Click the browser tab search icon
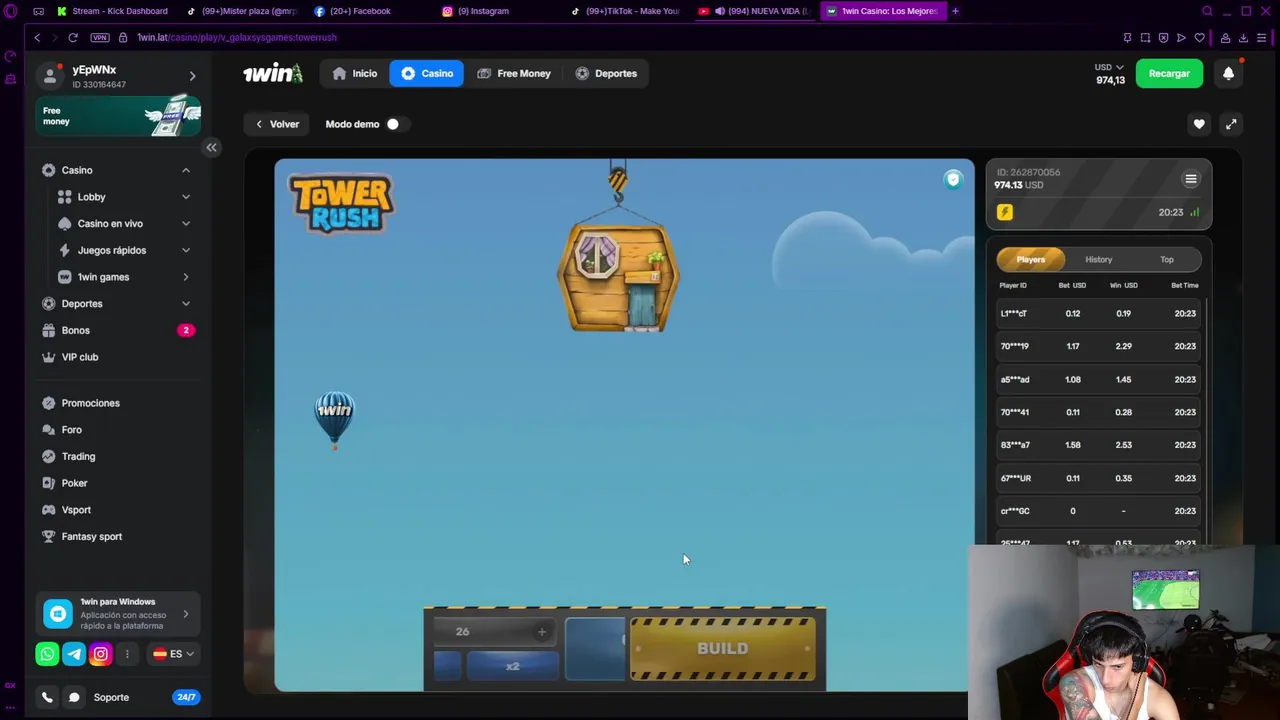Screen dimensions: 1280x720 [1207, 11]
